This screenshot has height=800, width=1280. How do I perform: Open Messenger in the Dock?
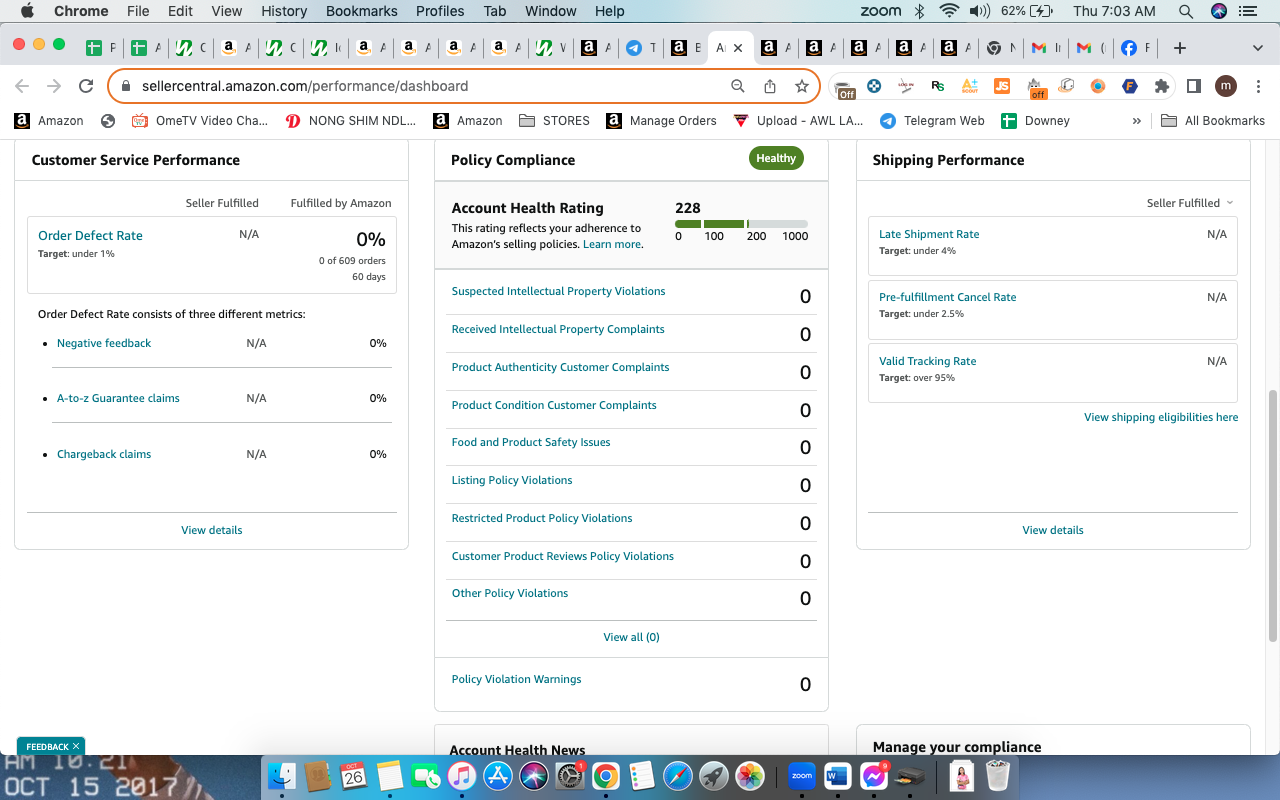coord(873,775)
